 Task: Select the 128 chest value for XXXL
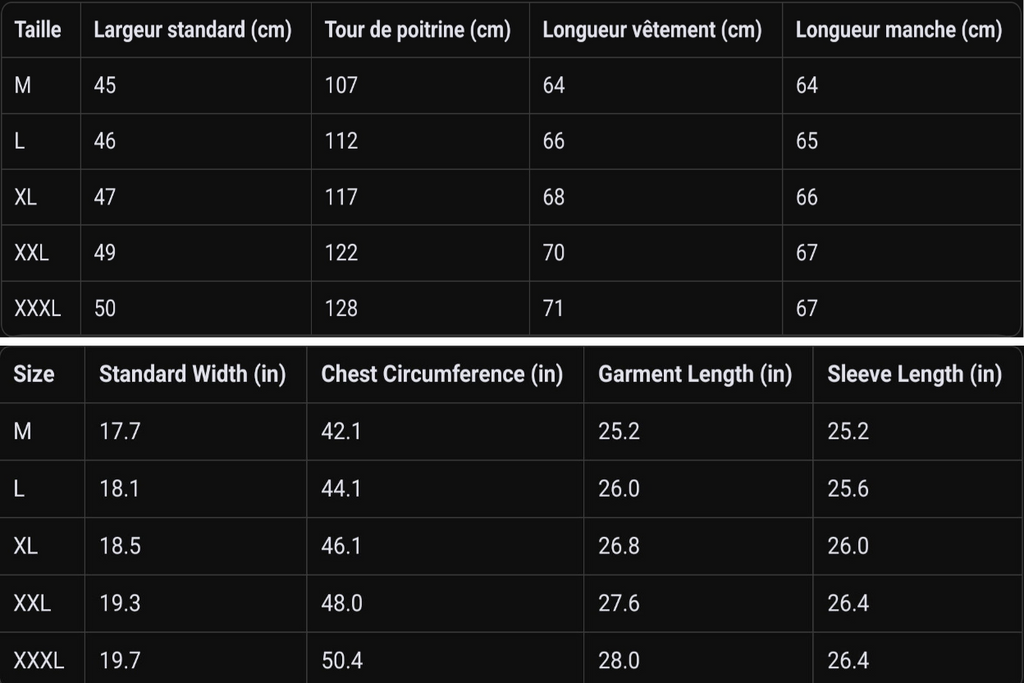coord(342,308)
